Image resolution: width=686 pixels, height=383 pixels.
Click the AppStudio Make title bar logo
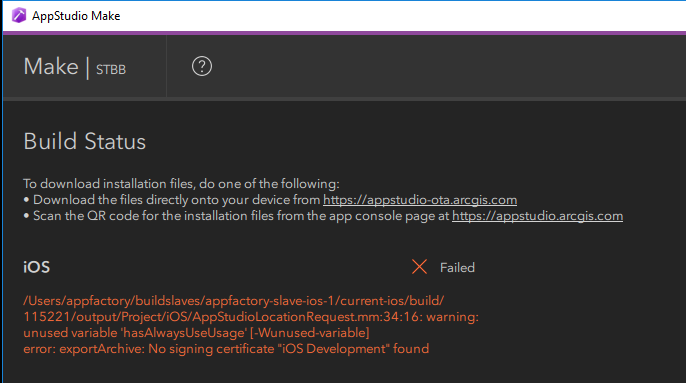[19, 16]
